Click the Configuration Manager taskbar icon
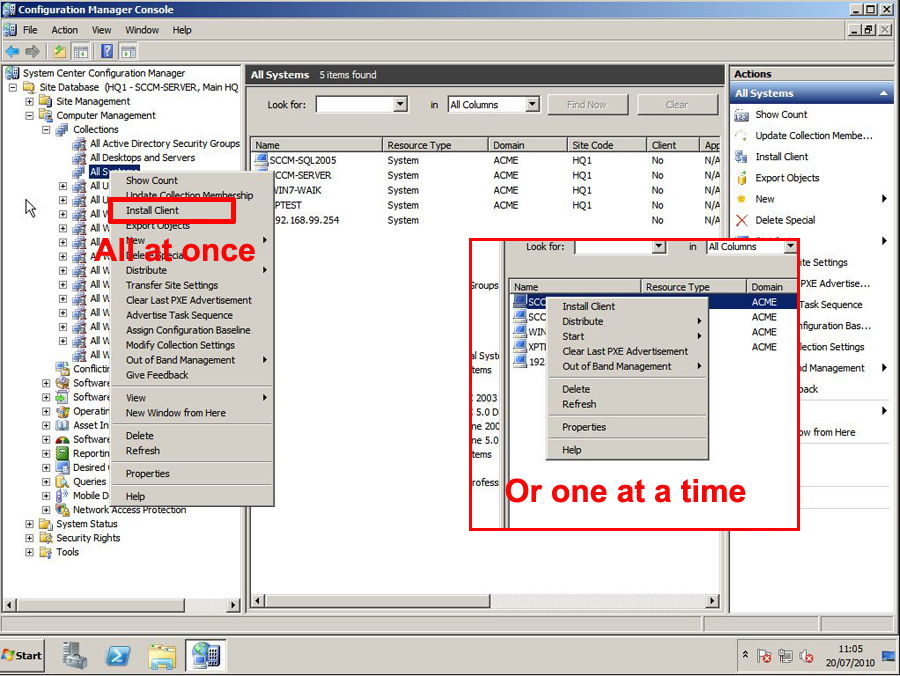 pos(206,655)
